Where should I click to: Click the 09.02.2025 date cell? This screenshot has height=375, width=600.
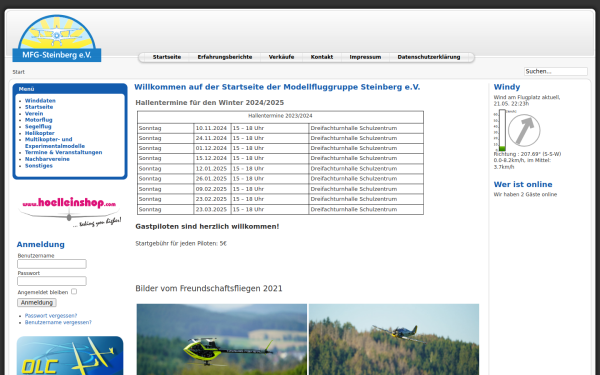[x=212, y=189]
